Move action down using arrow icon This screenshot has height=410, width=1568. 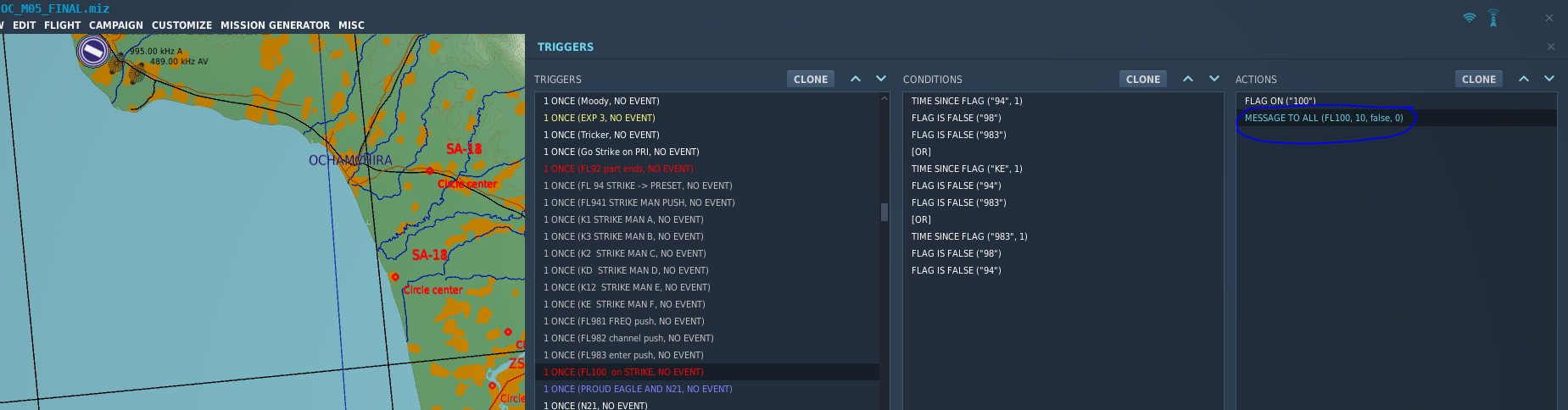1549,79
